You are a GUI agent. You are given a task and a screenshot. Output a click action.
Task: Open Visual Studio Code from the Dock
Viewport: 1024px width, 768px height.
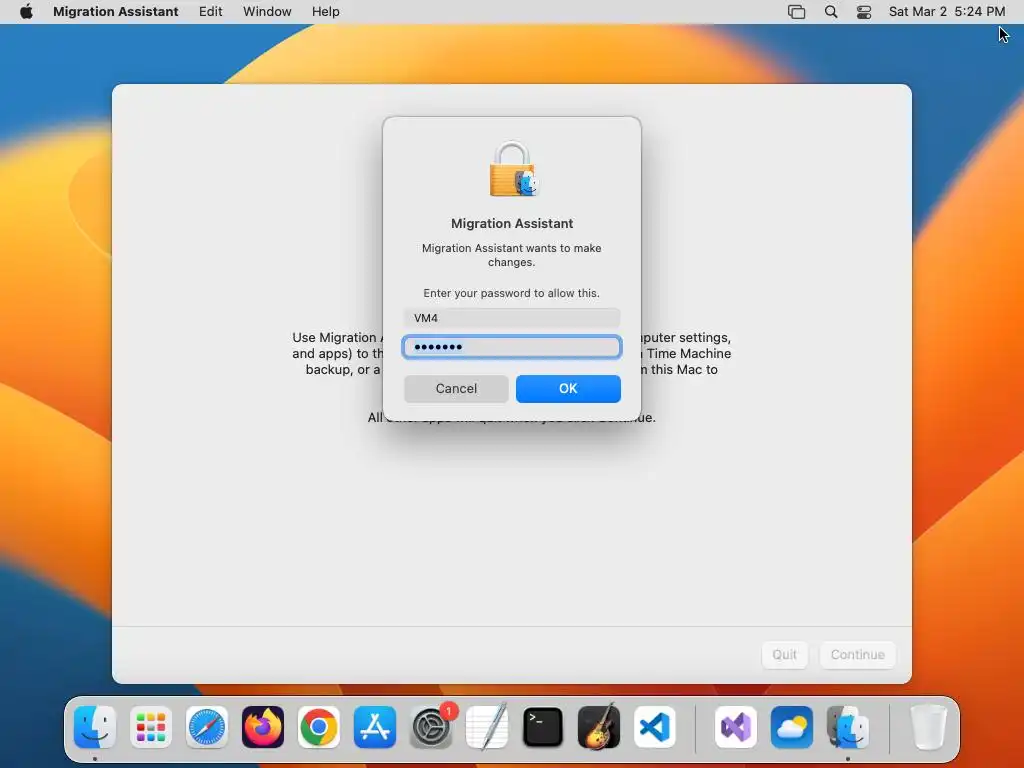654,727
